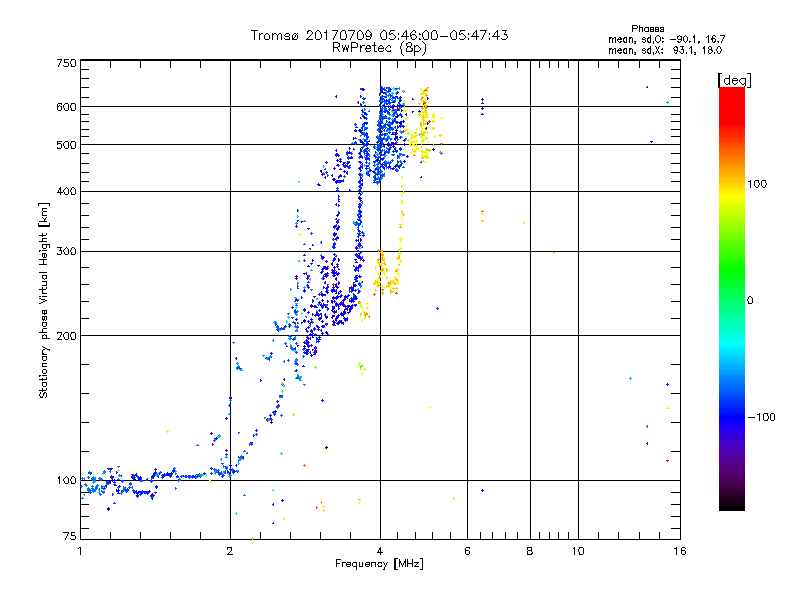Click the y-axis "75" label
Image resolution: width=800 pixels, height=600 pixels.
coord(70,536)
